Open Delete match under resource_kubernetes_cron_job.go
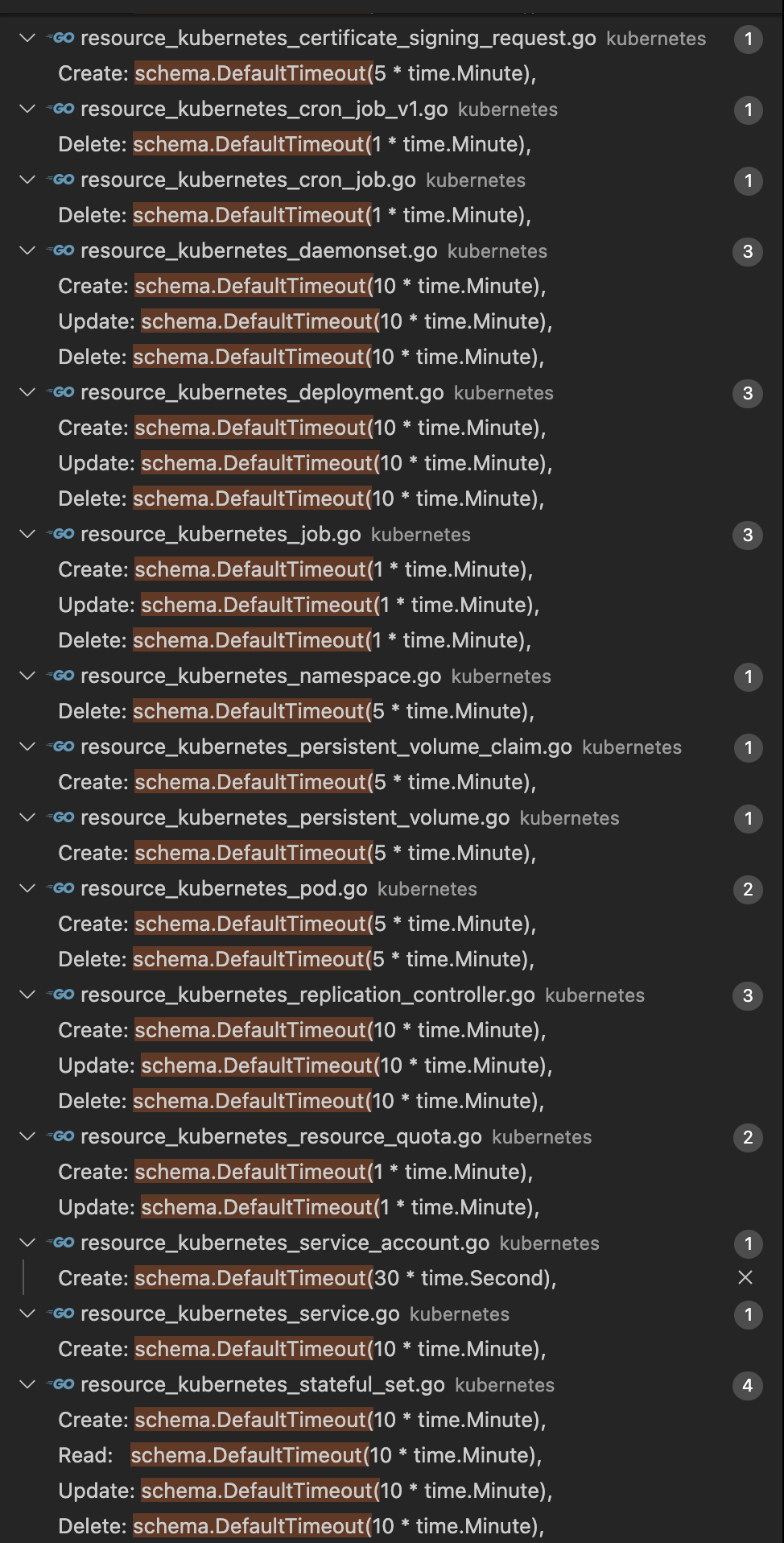The width and height of the screenshot is (784, 1543). pos(295,215)
